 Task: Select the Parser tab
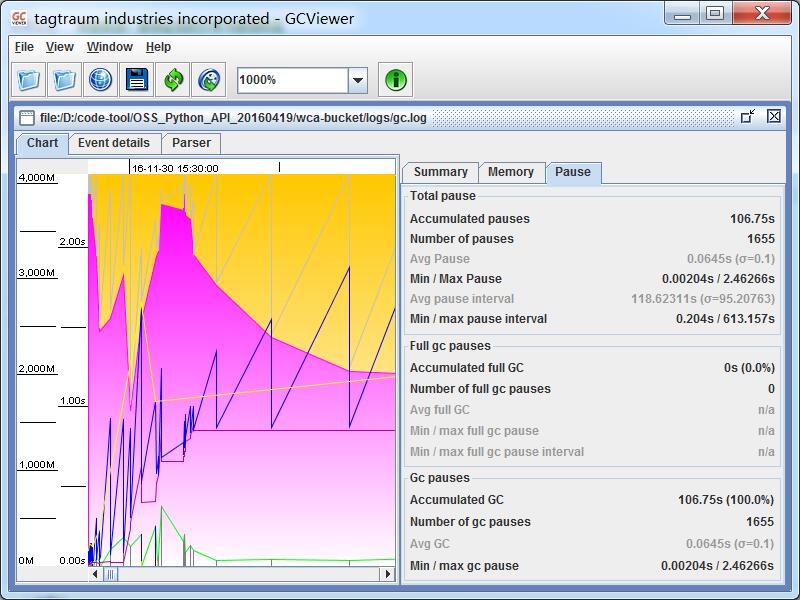[x=191, y=143]
